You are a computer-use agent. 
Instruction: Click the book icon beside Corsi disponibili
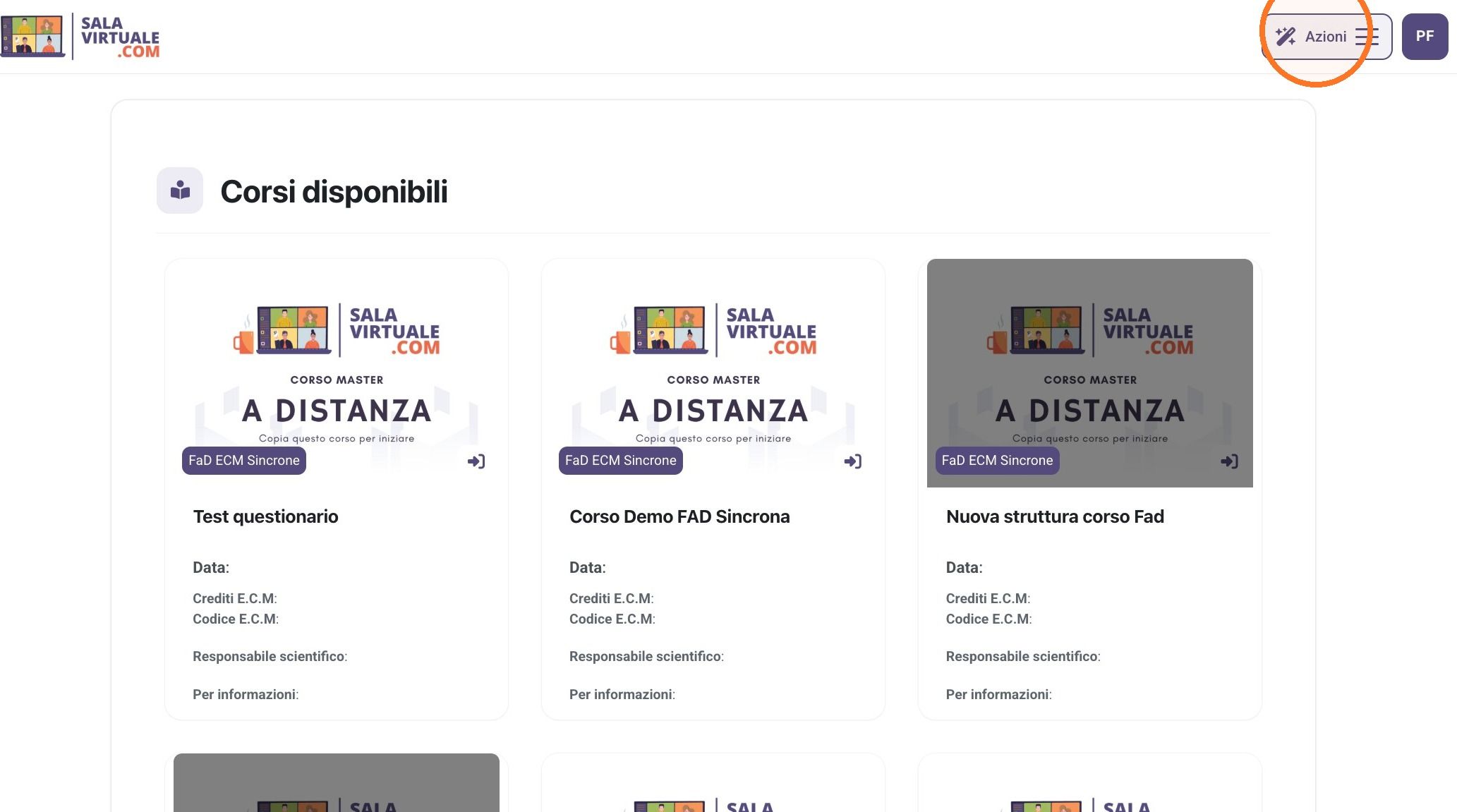(x=180, y=190)
